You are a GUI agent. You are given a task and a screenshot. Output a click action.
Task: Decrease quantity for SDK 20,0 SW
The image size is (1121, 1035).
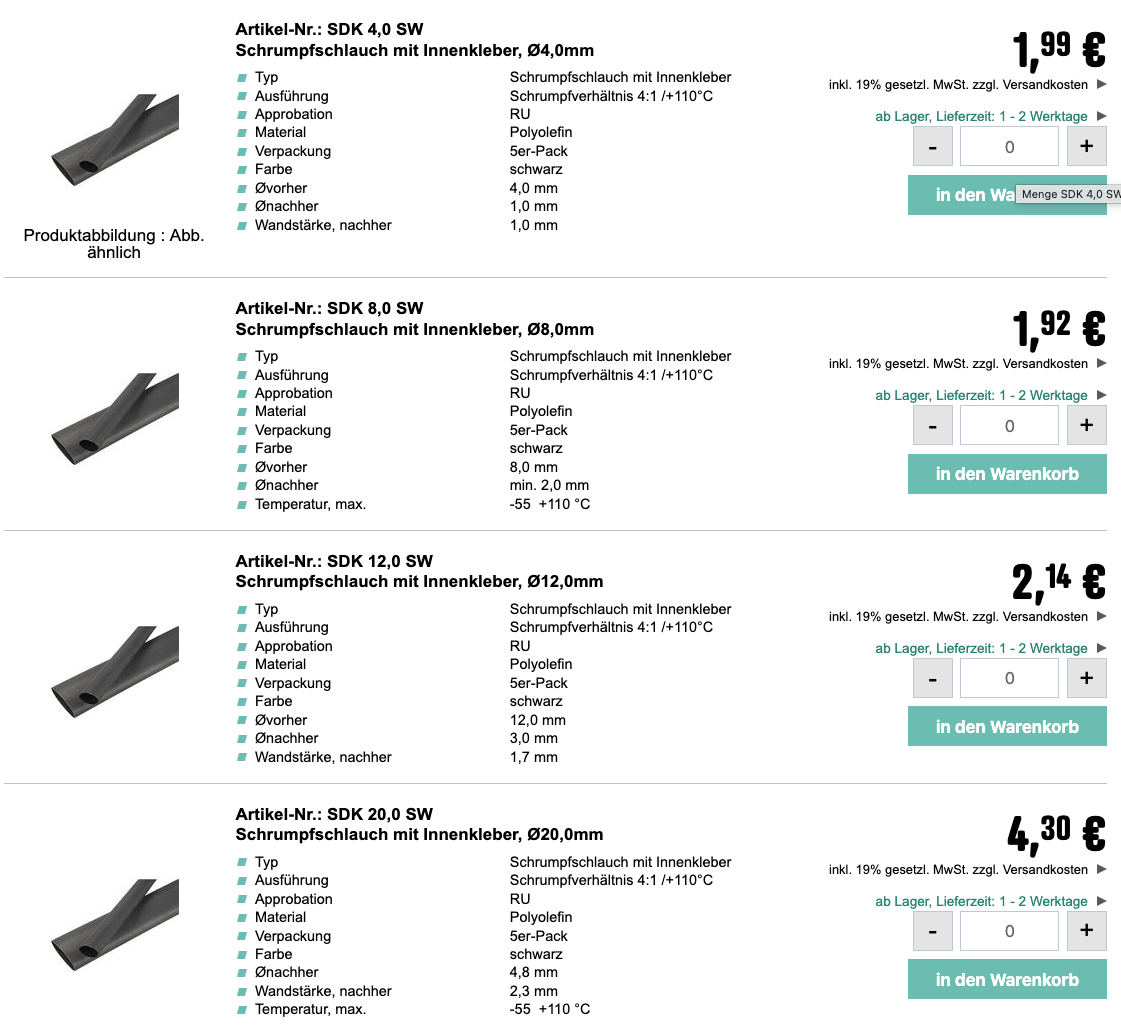point(933,931)
